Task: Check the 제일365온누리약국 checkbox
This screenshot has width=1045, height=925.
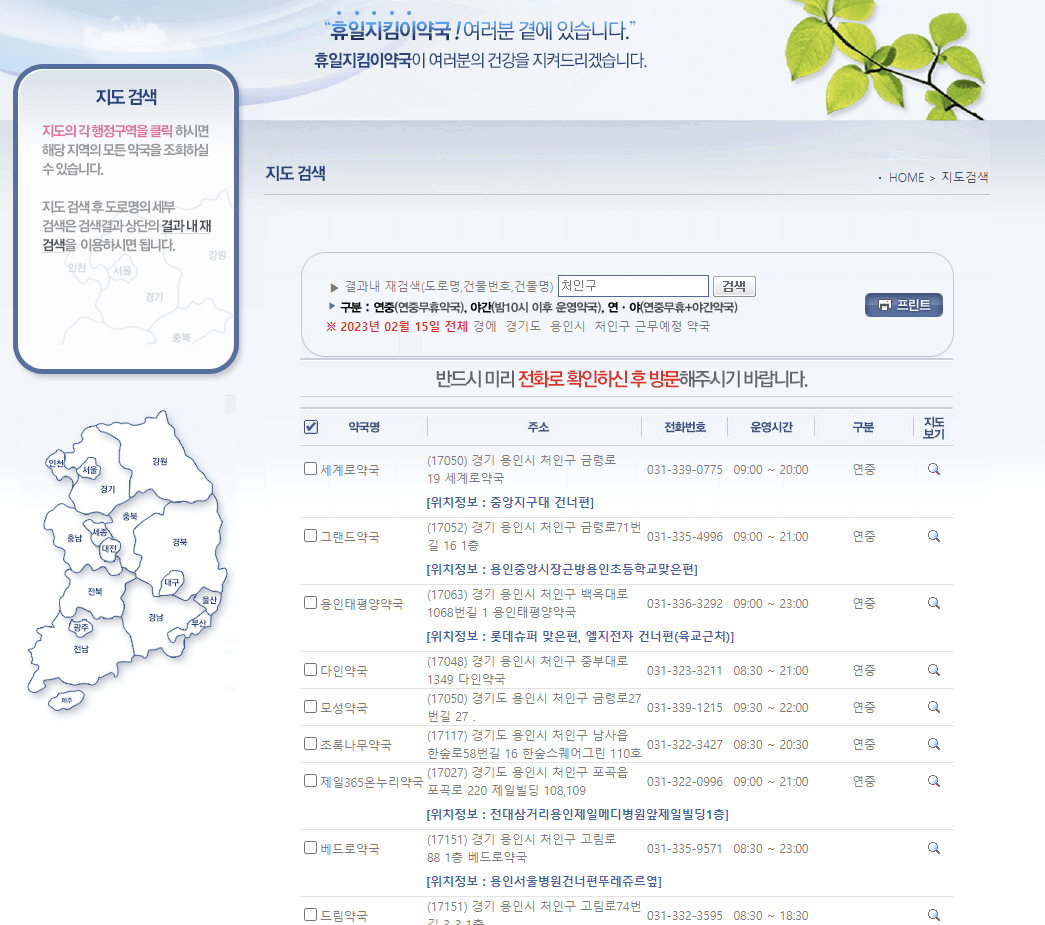Action: click(310, 780)
